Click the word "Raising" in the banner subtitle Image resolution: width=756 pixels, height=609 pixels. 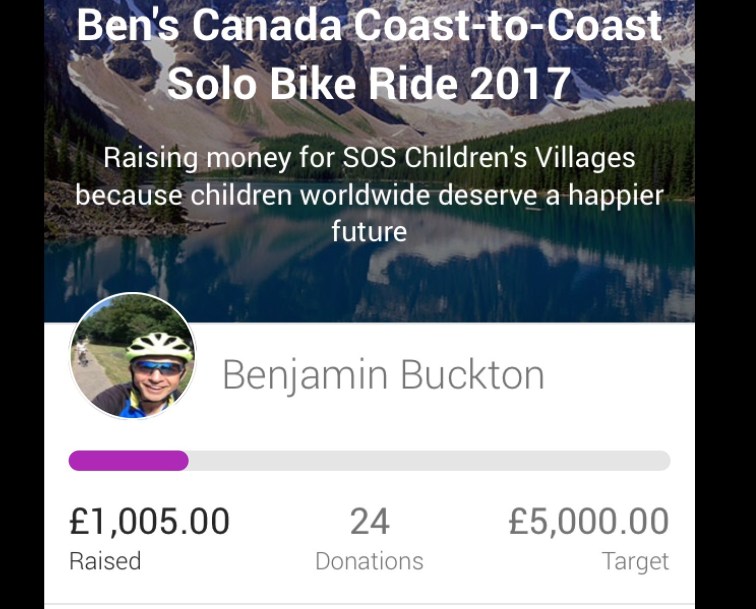tap(151, 157)
